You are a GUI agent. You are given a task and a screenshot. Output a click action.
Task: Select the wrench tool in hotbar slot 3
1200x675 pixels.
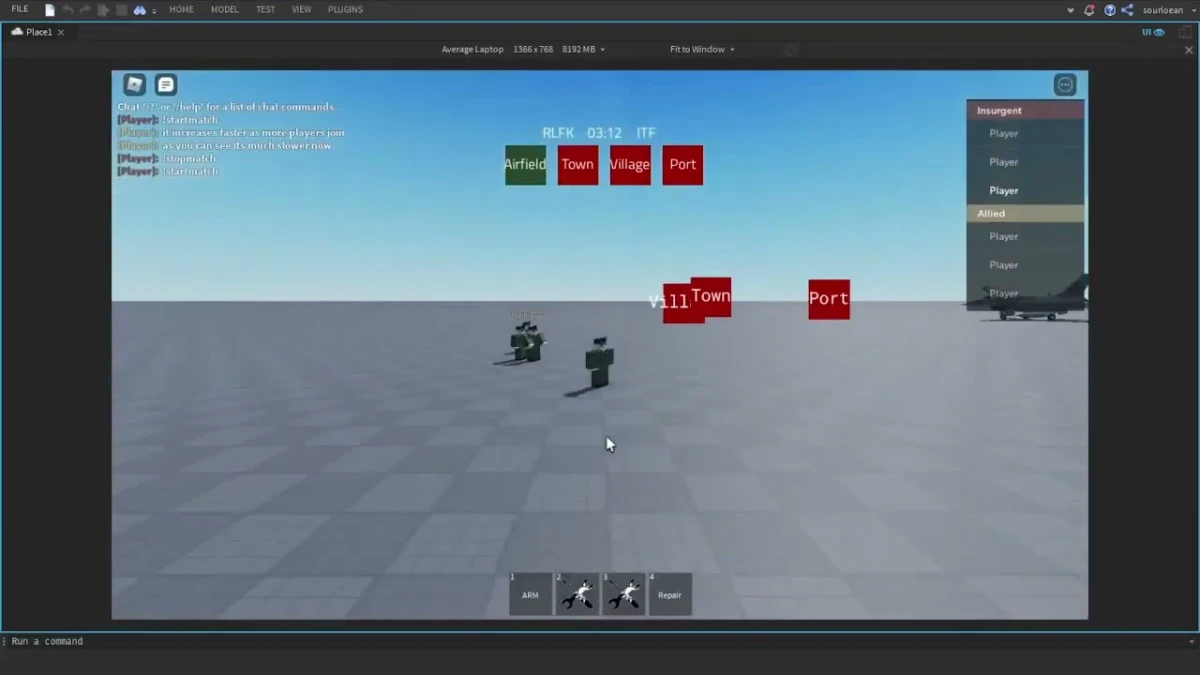pyautogui.click(x=623, y=594)
